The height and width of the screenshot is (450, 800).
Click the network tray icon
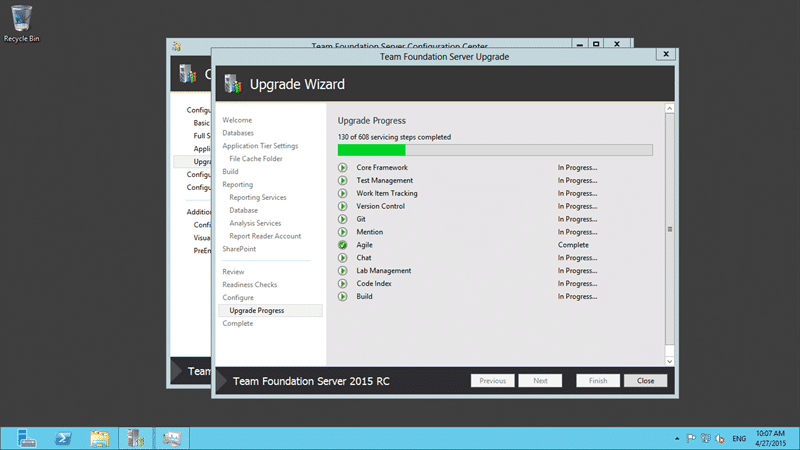(706, 438)
